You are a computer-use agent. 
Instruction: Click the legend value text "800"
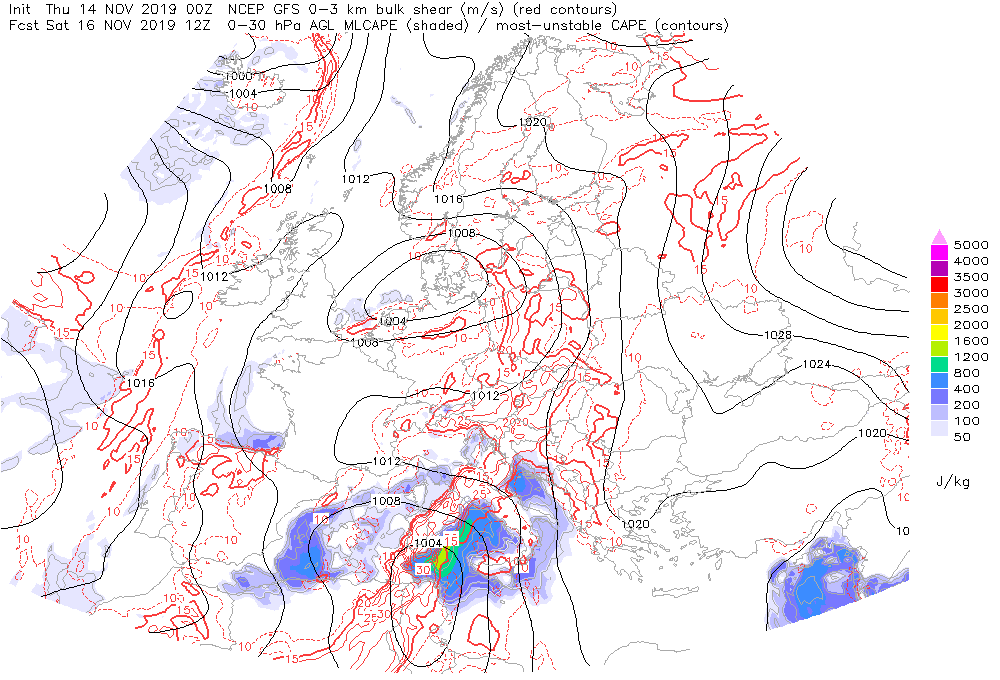(x=967, y=373)
